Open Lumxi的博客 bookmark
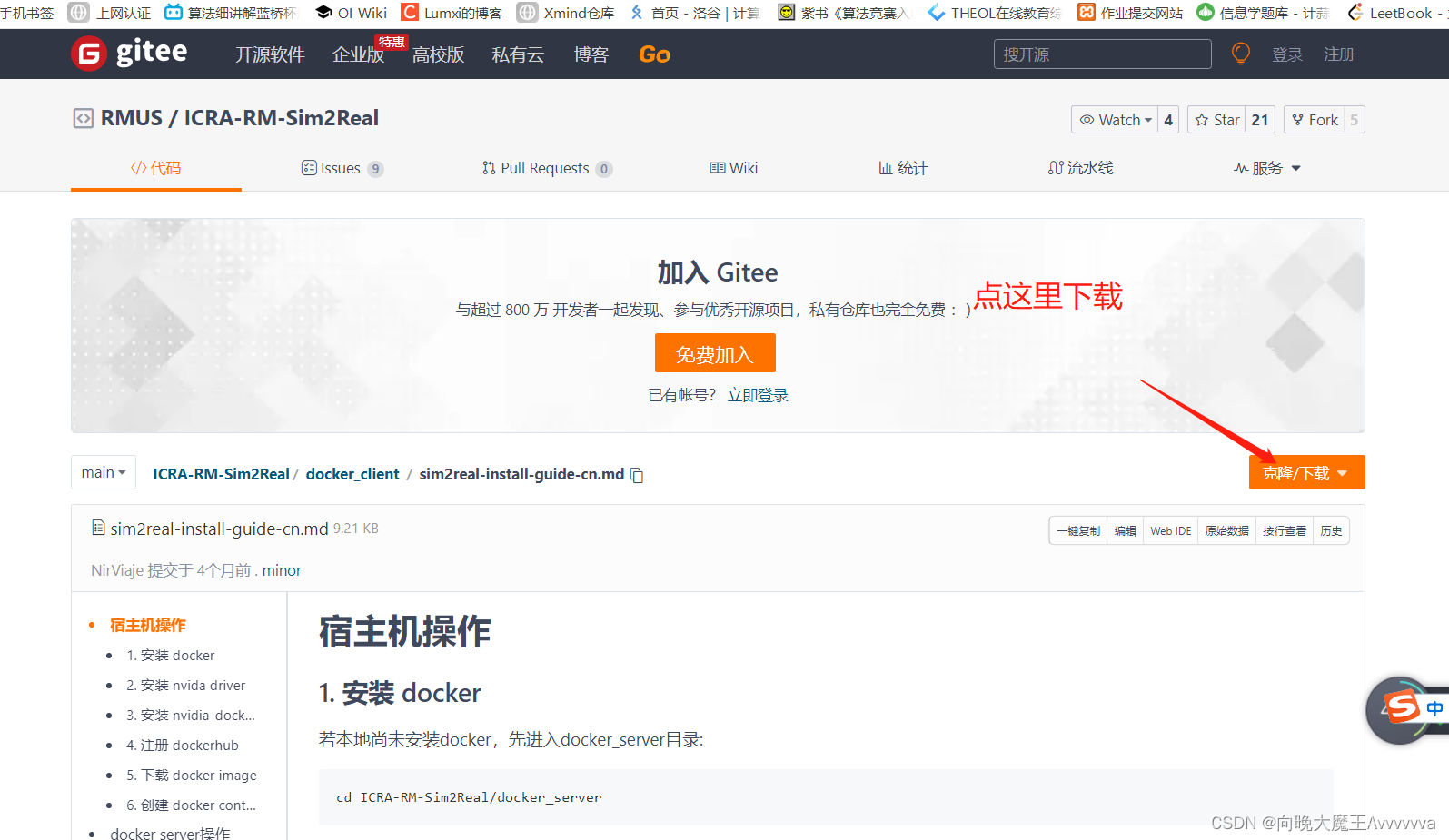 tap(452, 13)
